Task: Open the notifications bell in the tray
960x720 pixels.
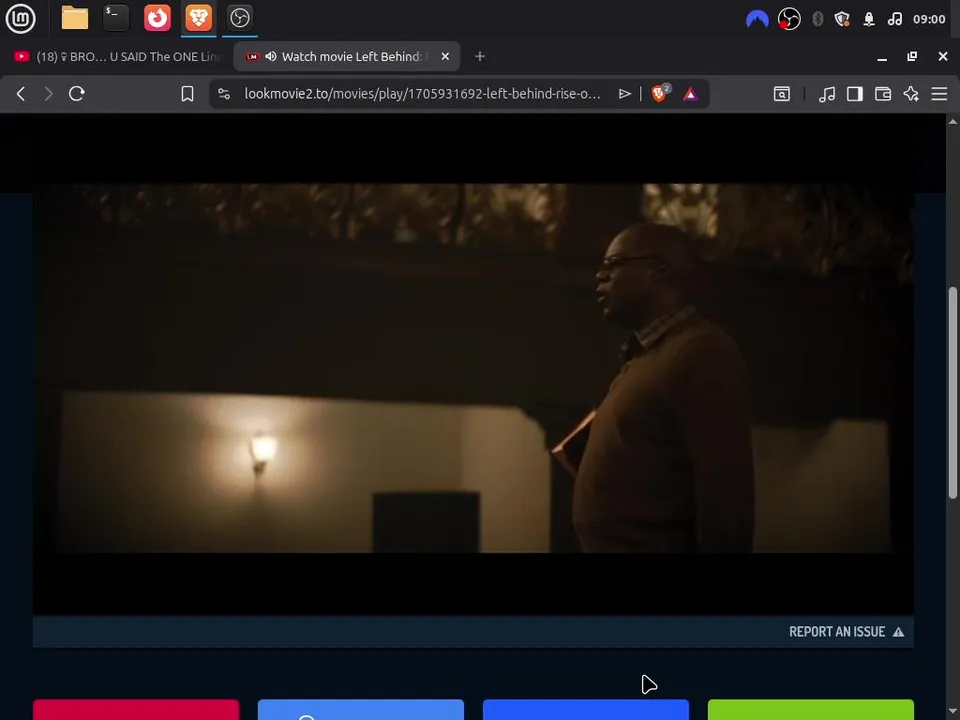Action: [869, 19]
